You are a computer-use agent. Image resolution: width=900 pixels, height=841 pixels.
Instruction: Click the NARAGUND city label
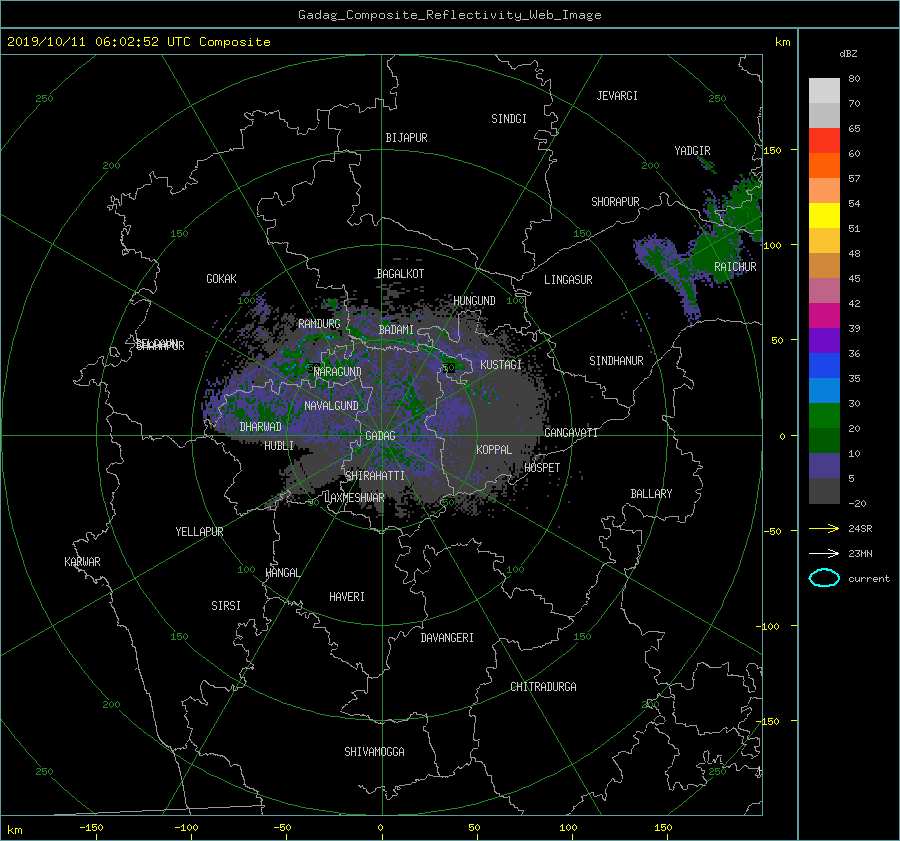(338, 372)
